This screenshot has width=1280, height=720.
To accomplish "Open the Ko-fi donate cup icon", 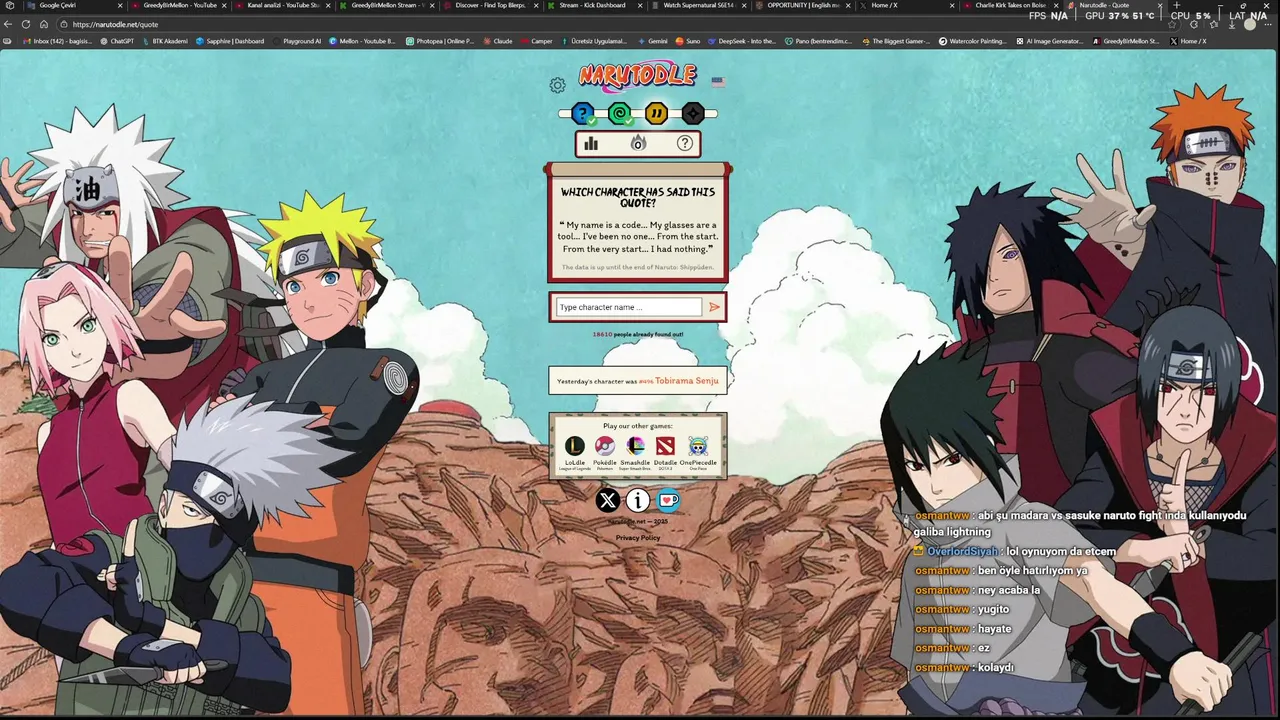I will coord(668,500).
